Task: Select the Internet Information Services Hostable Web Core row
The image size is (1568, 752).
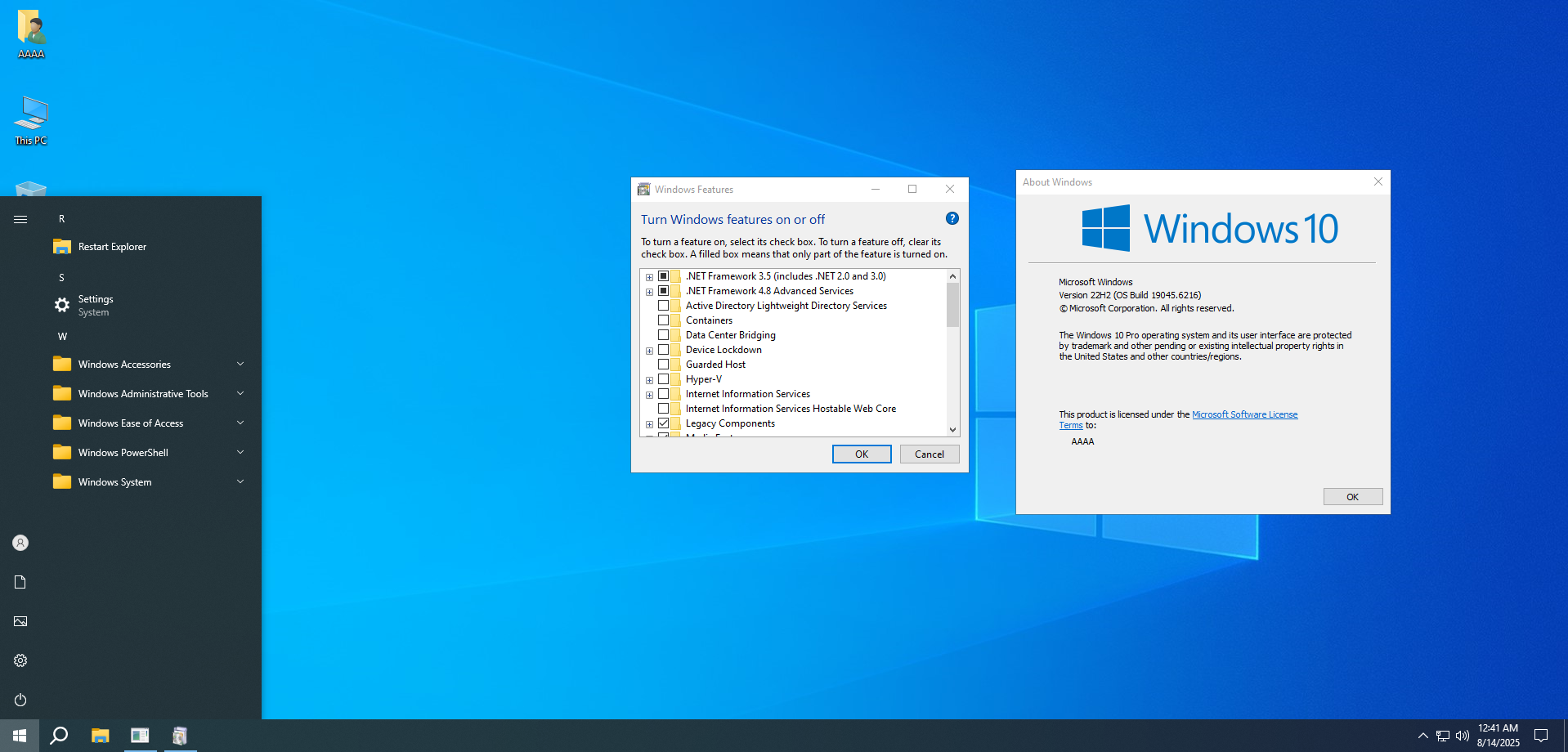Action: tap(791, 409)
